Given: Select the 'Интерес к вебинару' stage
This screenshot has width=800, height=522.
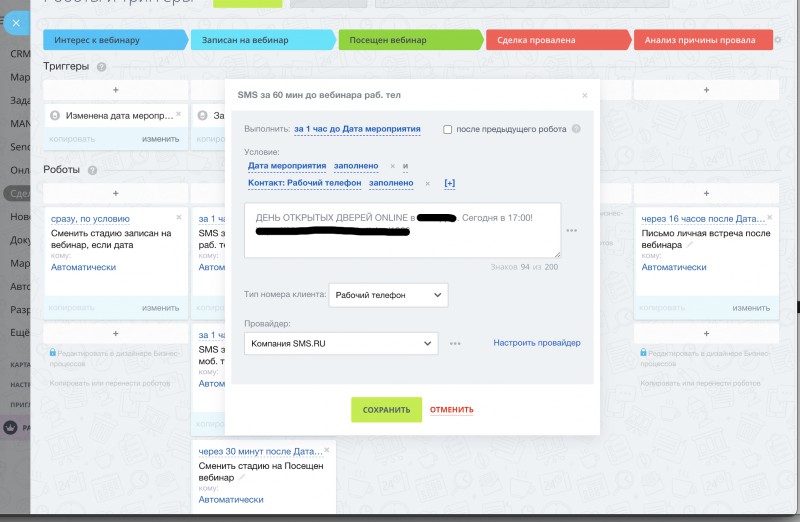Looking at the screenshot, I should click(x=115, y=40).
